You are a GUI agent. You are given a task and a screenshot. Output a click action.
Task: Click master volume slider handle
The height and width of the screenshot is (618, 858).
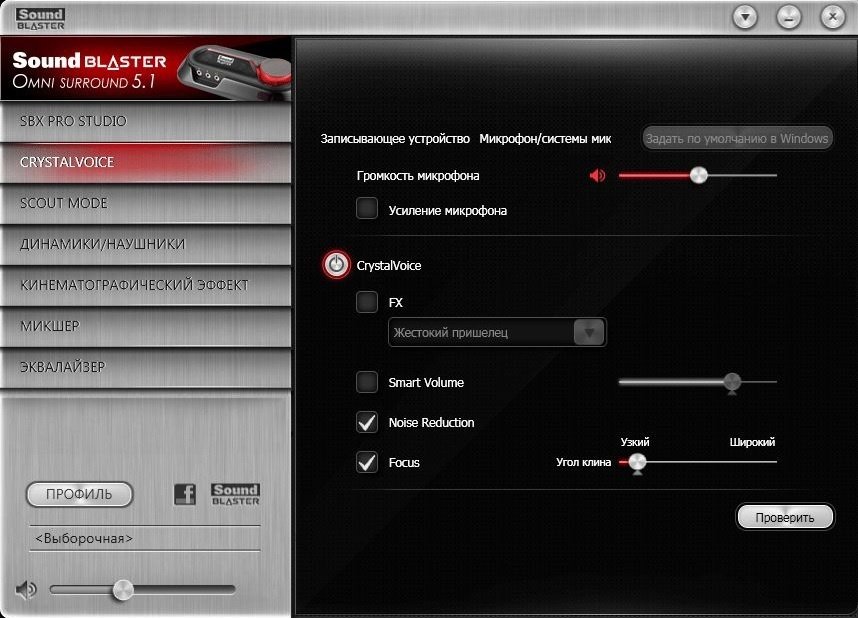click(123, 590)
